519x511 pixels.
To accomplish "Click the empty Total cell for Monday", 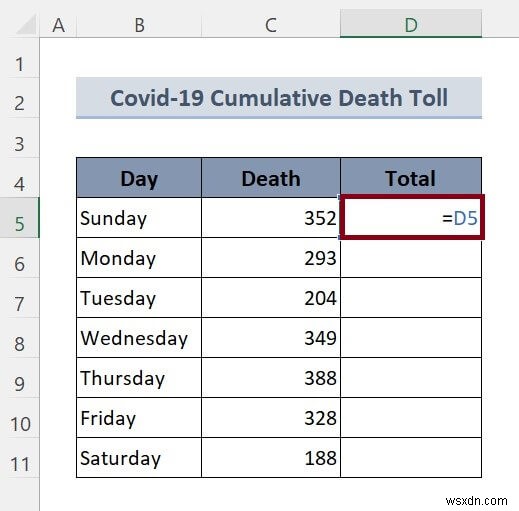I will click(x=411, y=258).
